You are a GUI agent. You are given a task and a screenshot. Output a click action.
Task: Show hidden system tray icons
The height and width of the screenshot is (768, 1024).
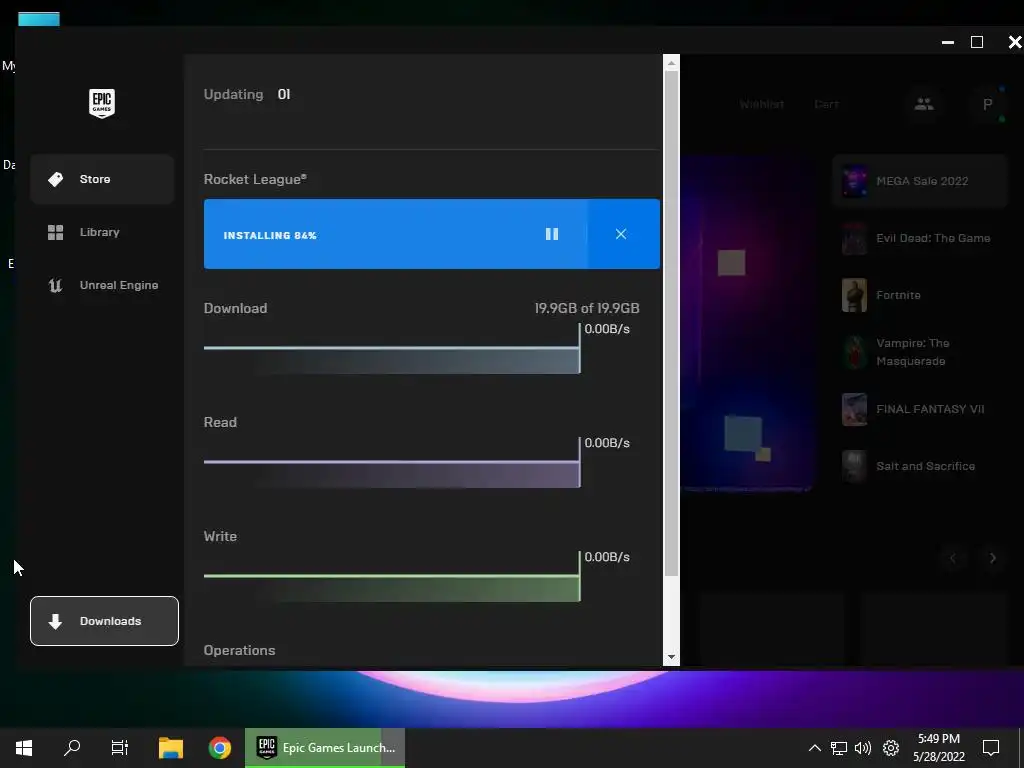pyautogui.click(x=814, y=748)
